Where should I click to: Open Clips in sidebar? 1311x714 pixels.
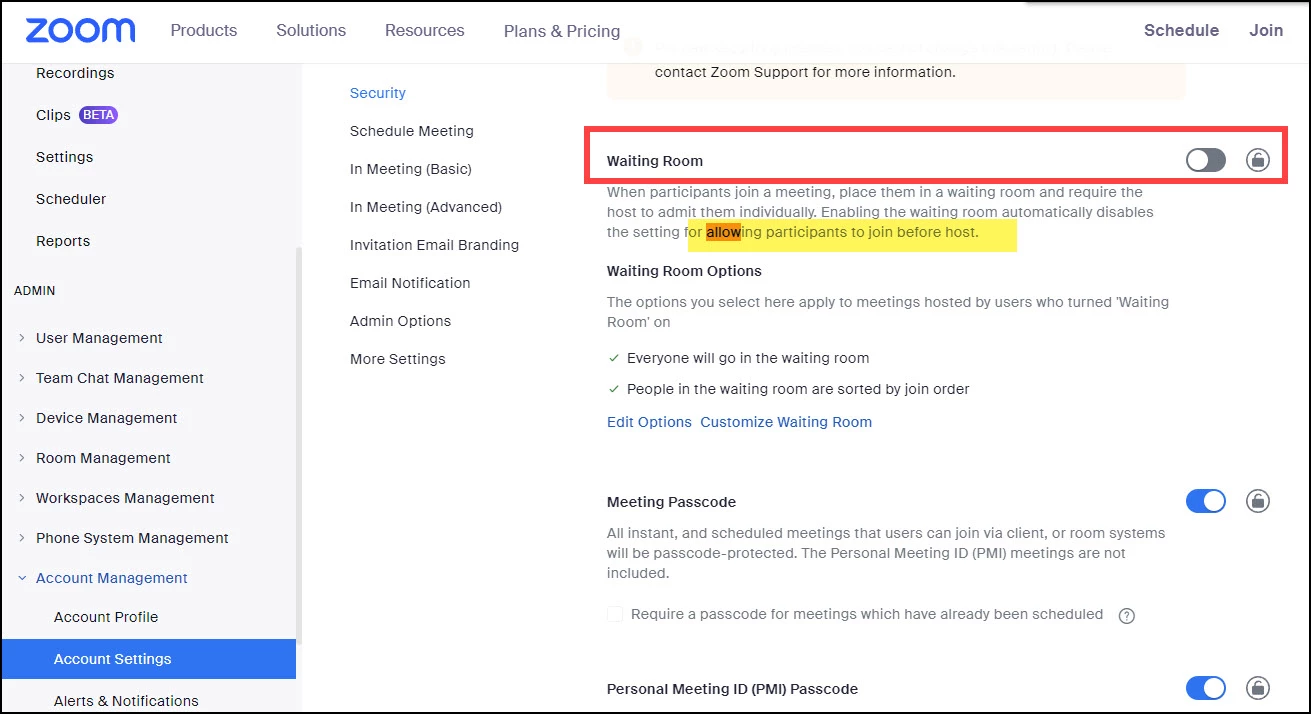point(53,115)
